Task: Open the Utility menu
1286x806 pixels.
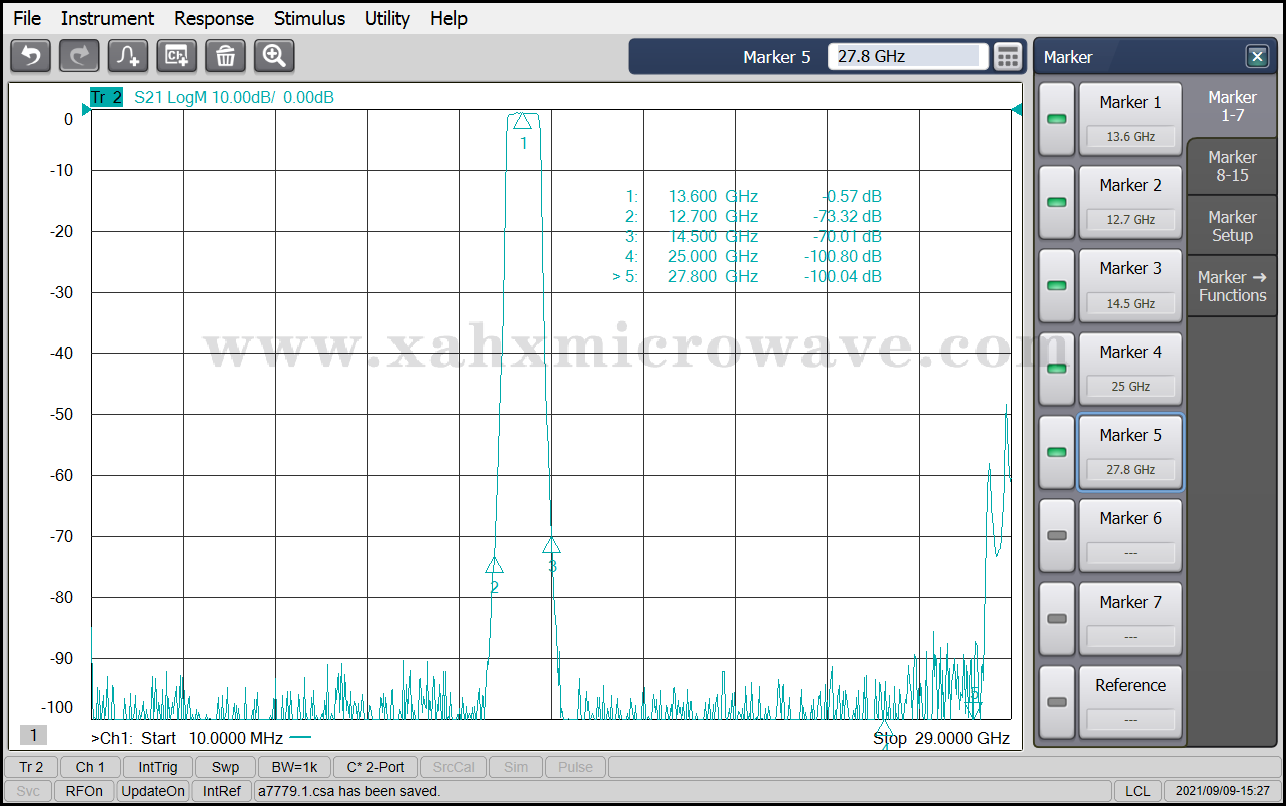Action: pyautogui.click(x=387, y=18)
